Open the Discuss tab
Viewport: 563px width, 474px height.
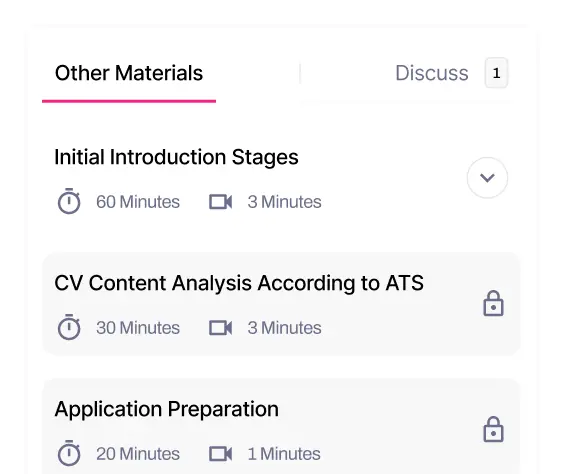(432, 73)
